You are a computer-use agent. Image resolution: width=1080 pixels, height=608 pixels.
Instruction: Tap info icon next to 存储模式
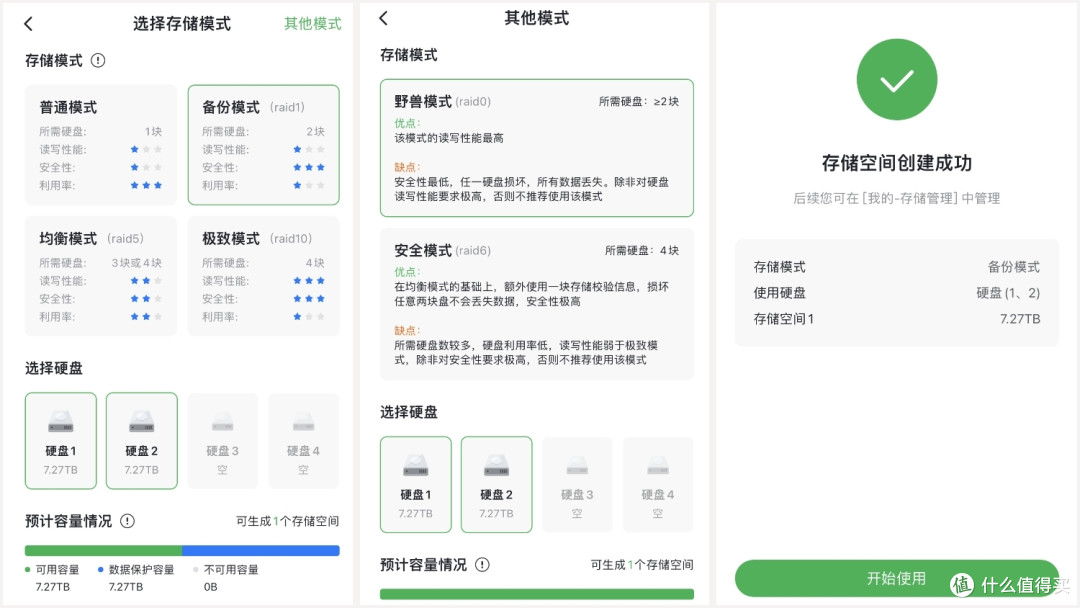[98, 61]
